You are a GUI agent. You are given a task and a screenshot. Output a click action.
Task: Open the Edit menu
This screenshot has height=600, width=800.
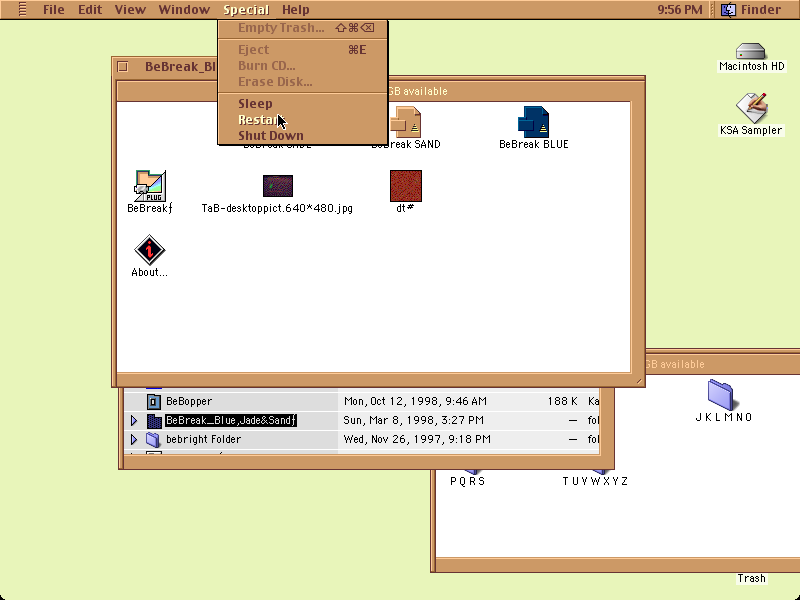click(90, 10)
